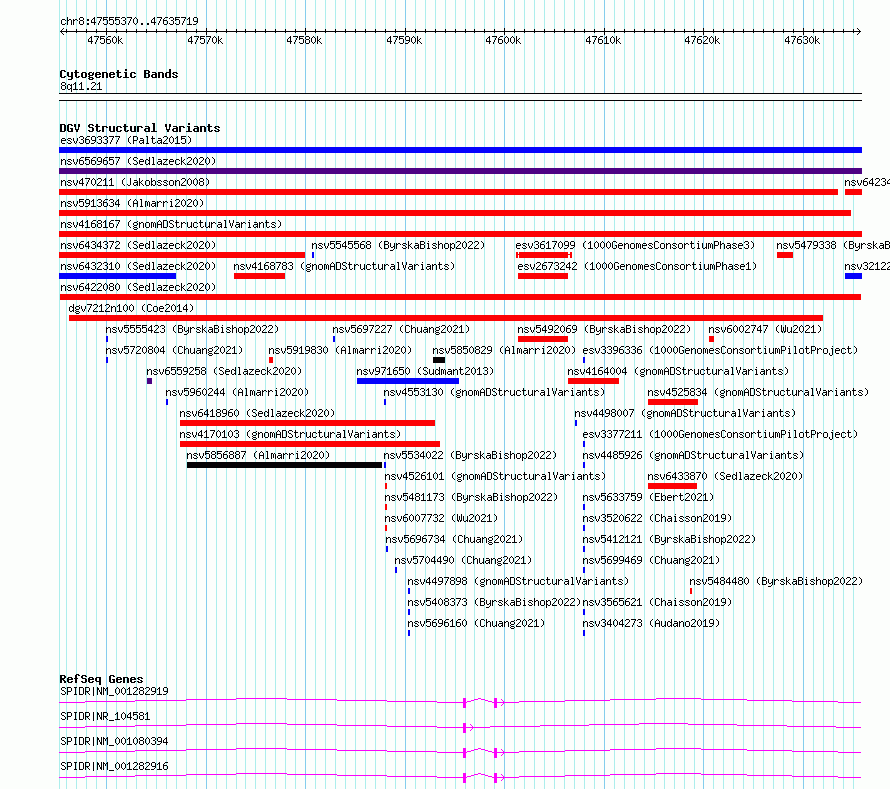Open nsv5720804 (Chuang2021) variant
This screenshot has width=890, height=789.
pyautogui.click(x=174, y=350)
